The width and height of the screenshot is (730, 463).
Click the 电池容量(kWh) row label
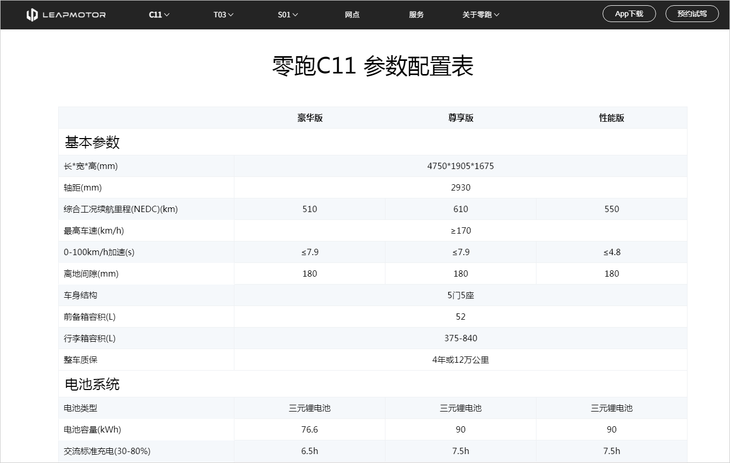point(92,429)
